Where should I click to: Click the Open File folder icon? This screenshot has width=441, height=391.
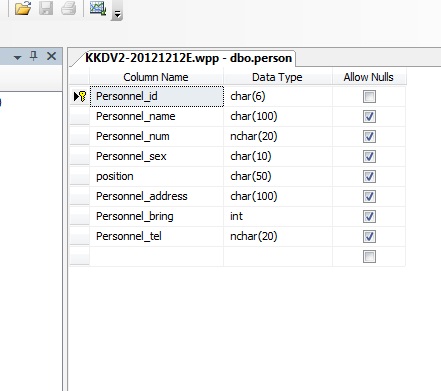click(23, 8)
